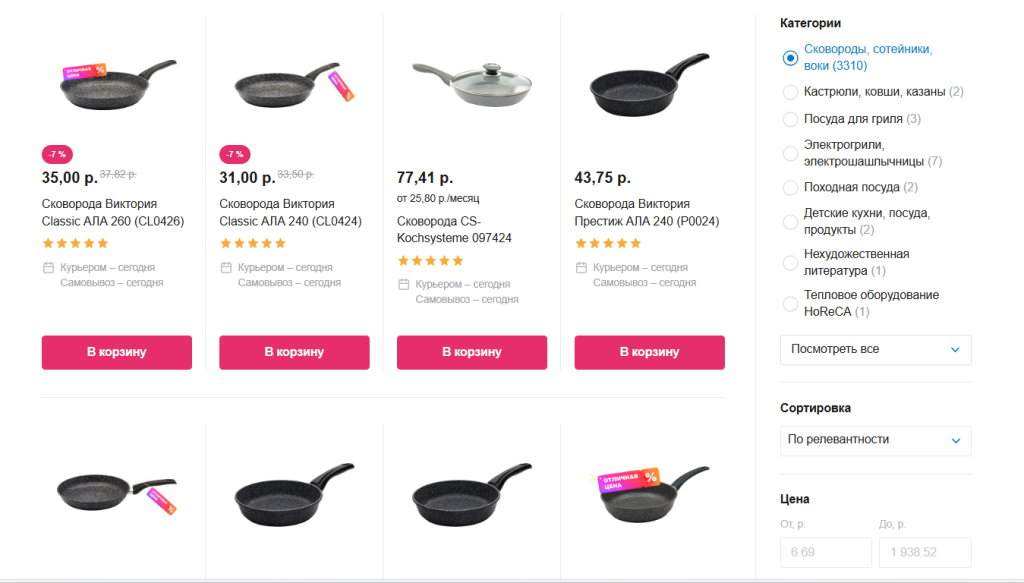Open CS-Kochsysteme pan with glass lid image

(x=471, y=84)
